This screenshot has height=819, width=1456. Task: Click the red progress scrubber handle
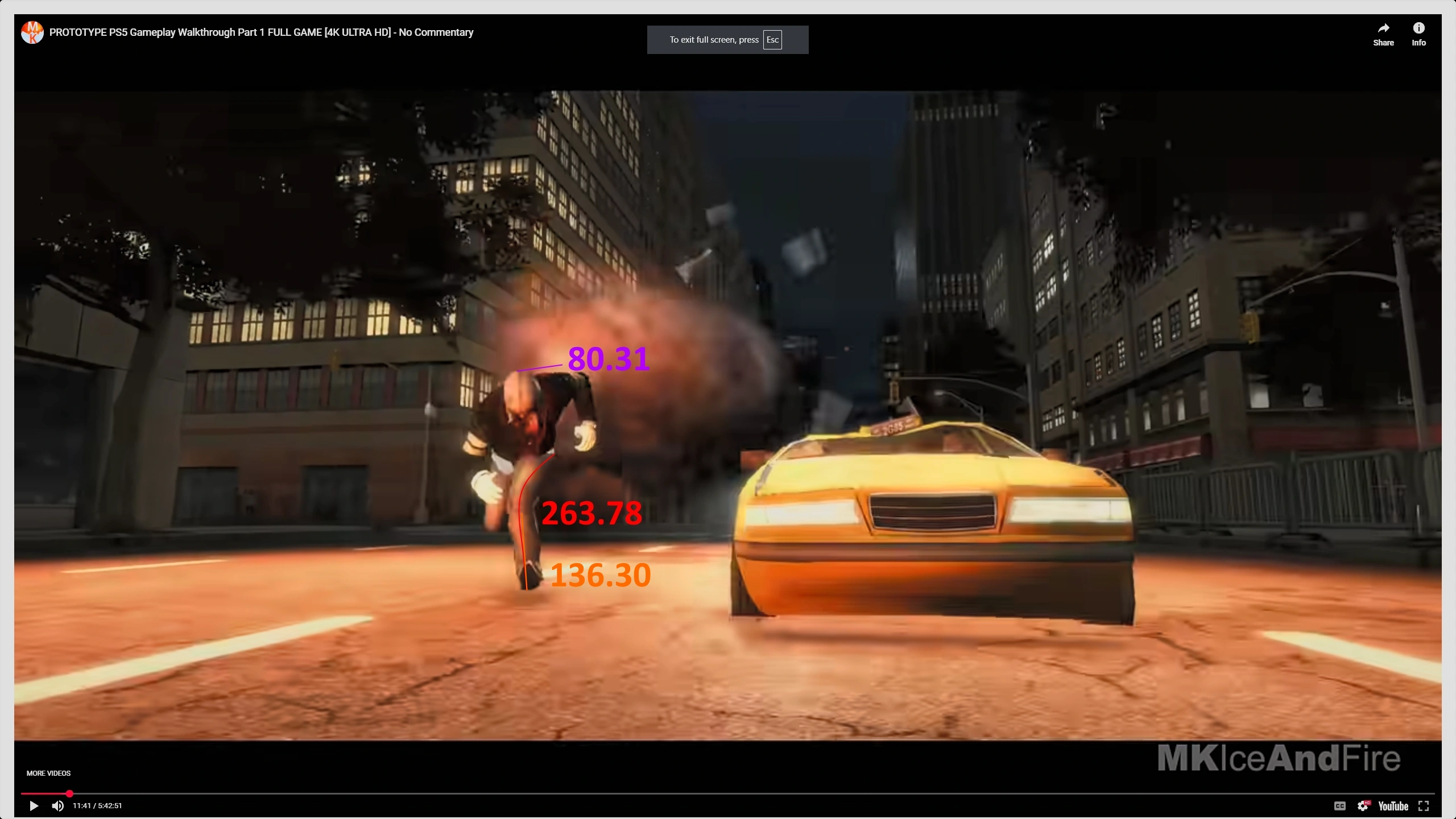coord(69,793)
